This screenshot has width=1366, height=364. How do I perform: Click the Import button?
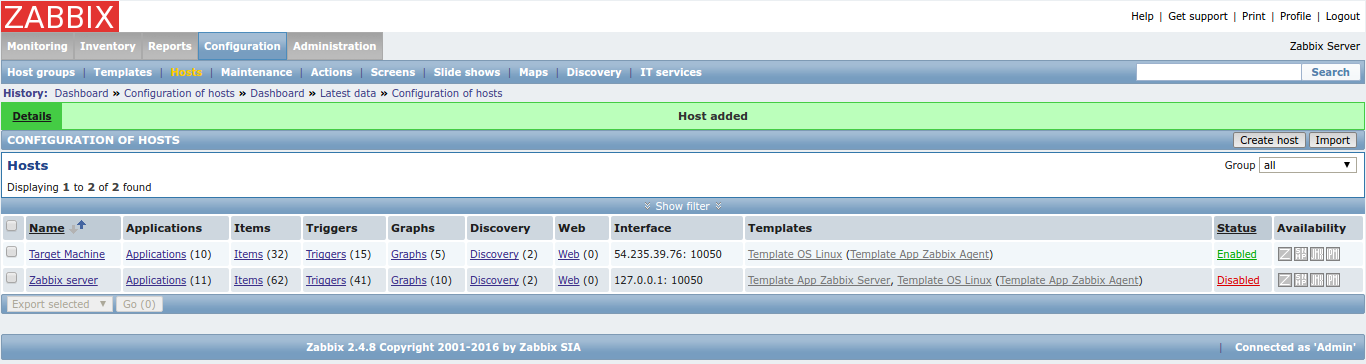click(x=1332, y=140)
